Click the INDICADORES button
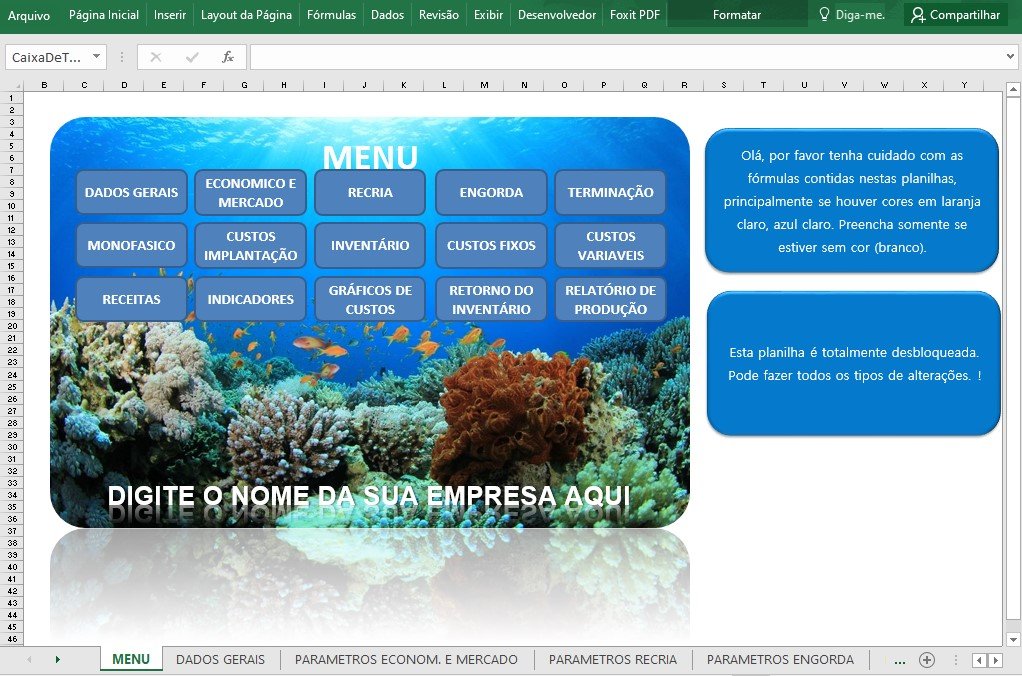1022x676 pixels. point(250,299)
